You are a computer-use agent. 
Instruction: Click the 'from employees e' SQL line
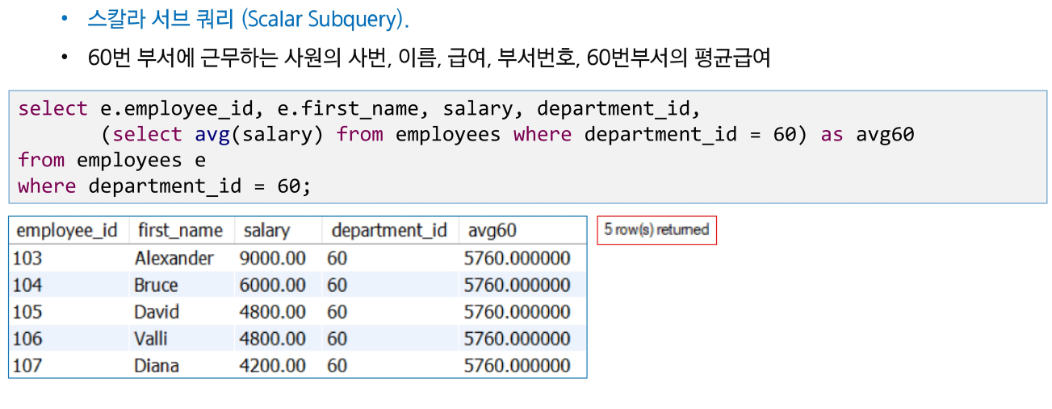(x=111, y=160)
